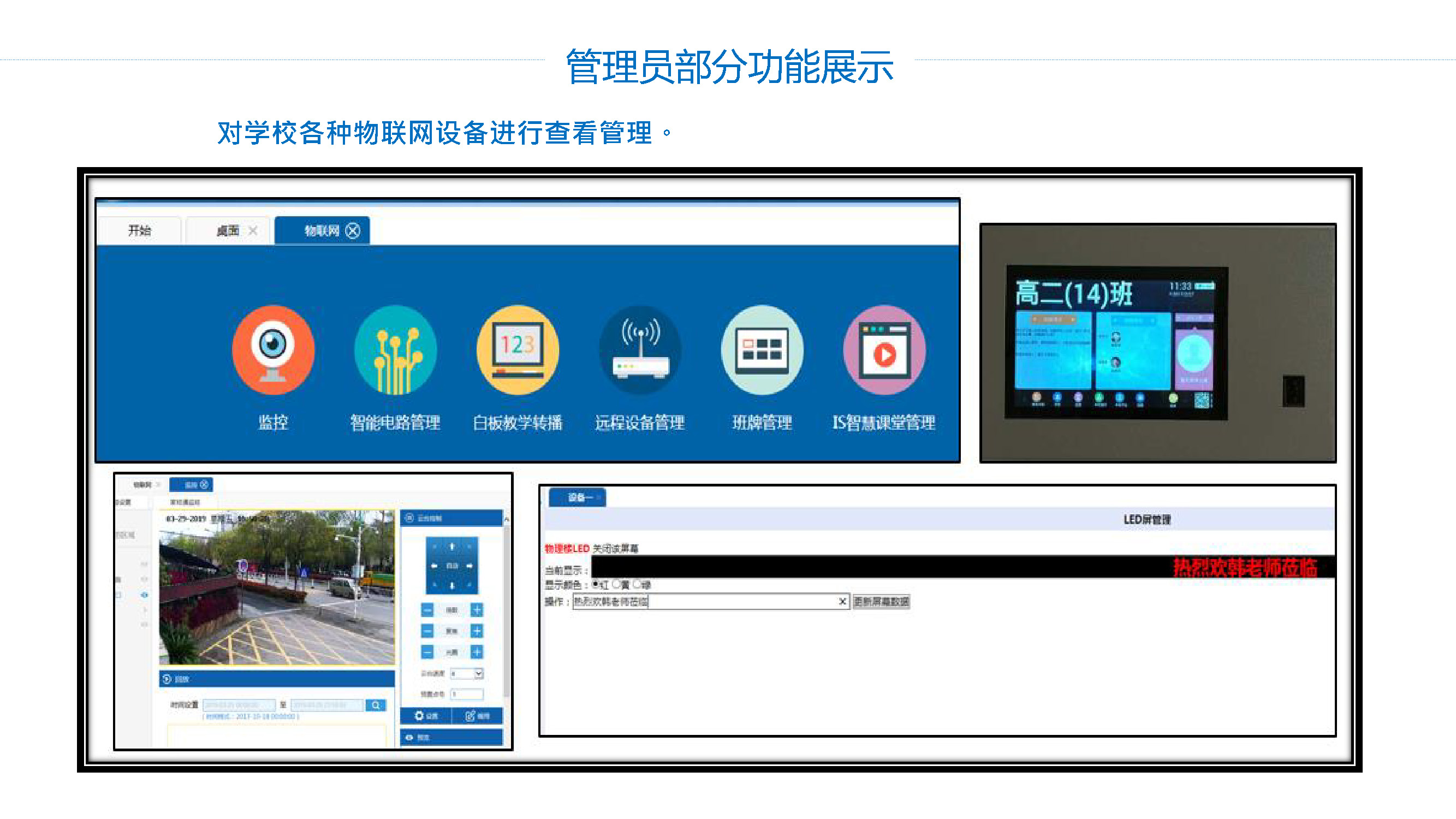
Task: Select the 物联网 tab in monitoring panel
Action: (142, 484)
